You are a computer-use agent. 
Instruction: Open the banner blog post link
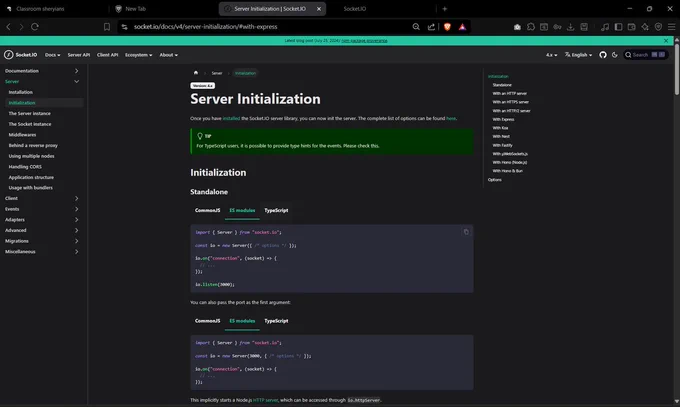click(x=364, y=41)
